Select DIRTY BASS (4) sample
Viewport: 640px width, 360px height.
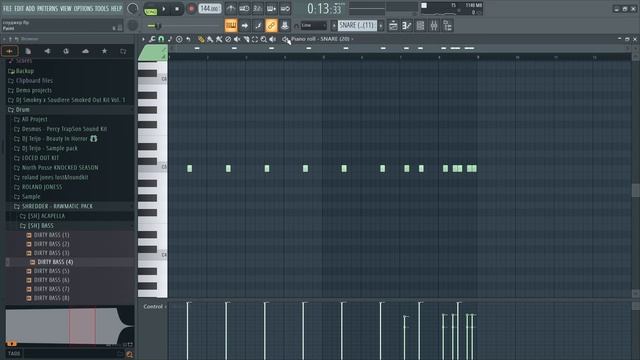55,262
